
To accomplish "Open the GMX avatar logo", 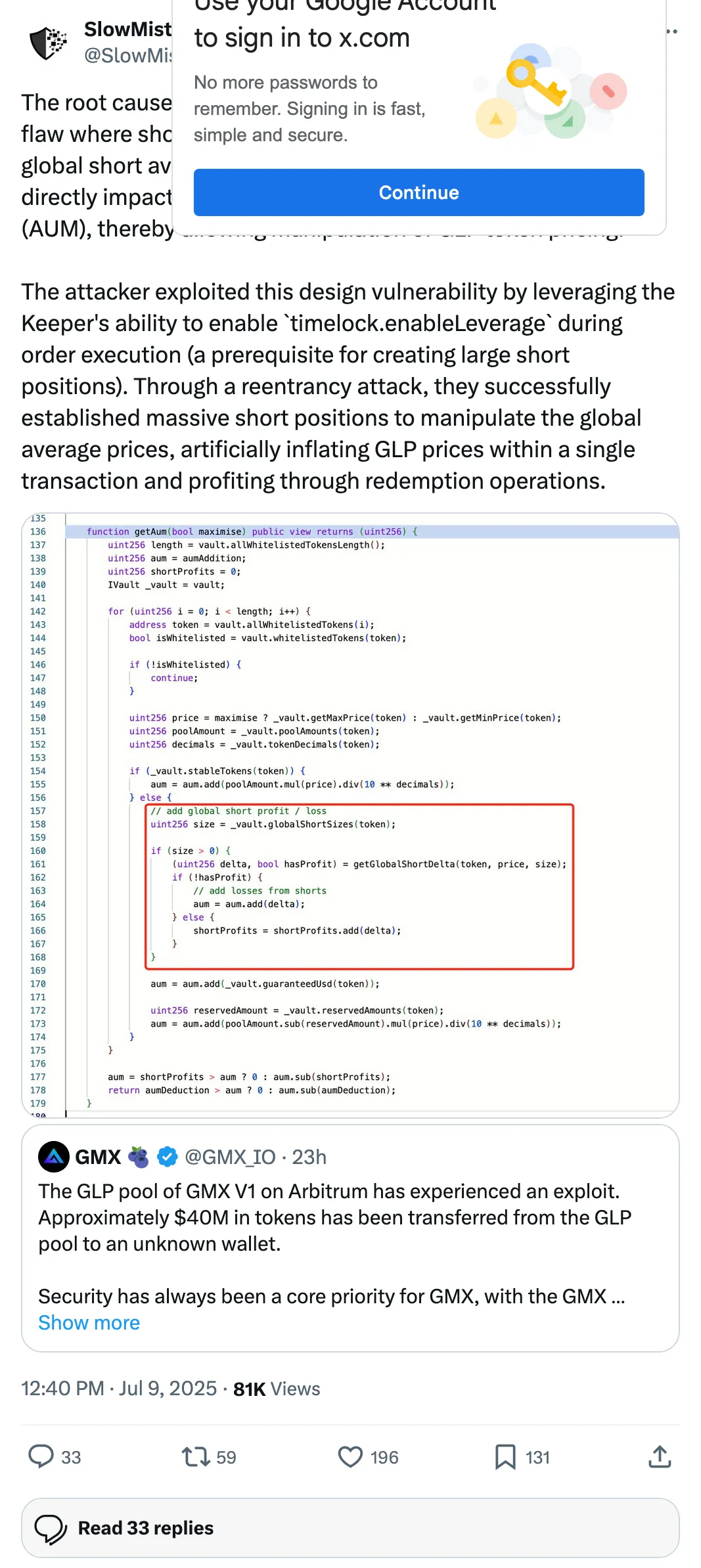I will pos(54,1157).
